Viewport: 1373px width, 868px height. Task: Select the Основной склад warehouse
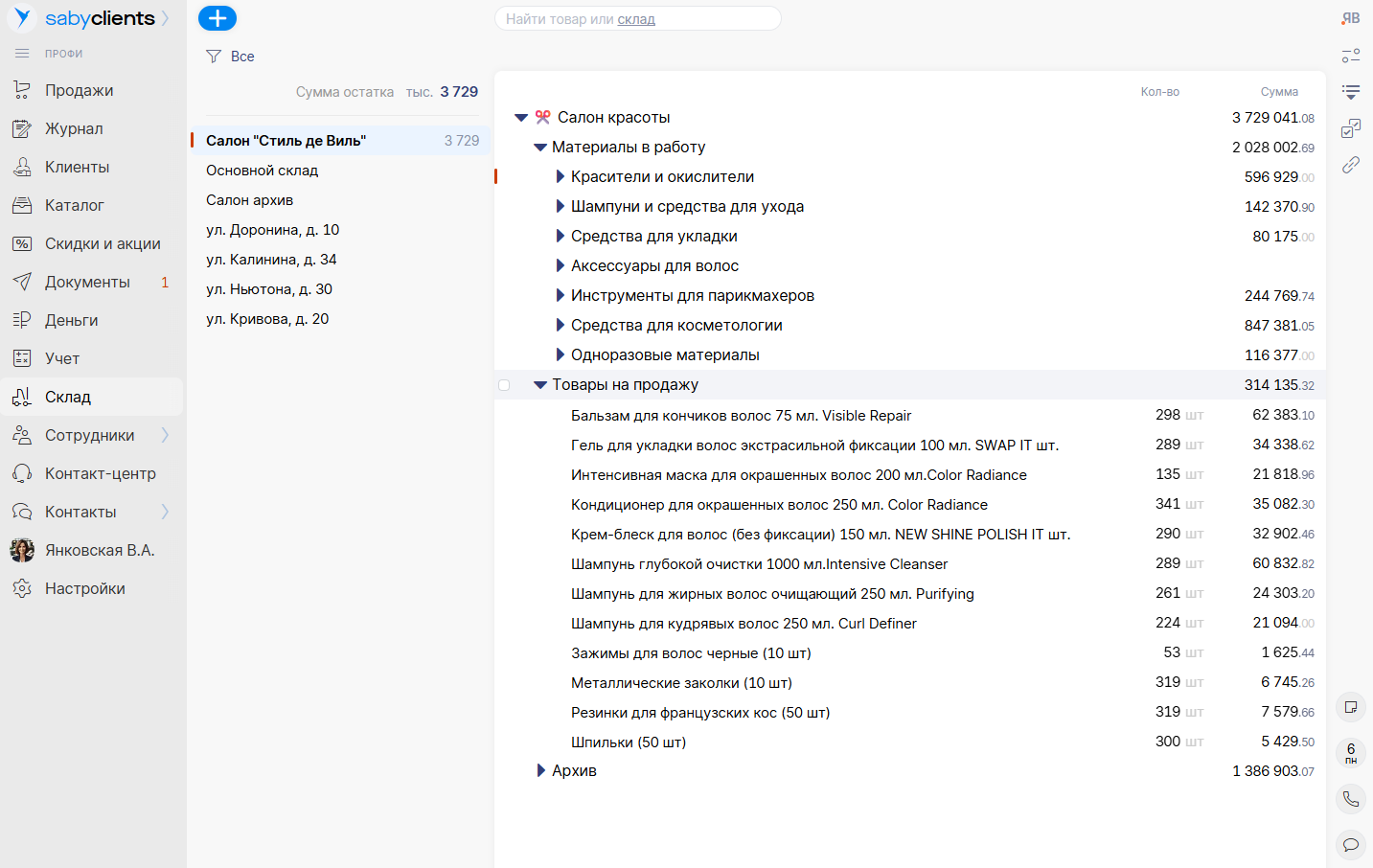[262, 171]
